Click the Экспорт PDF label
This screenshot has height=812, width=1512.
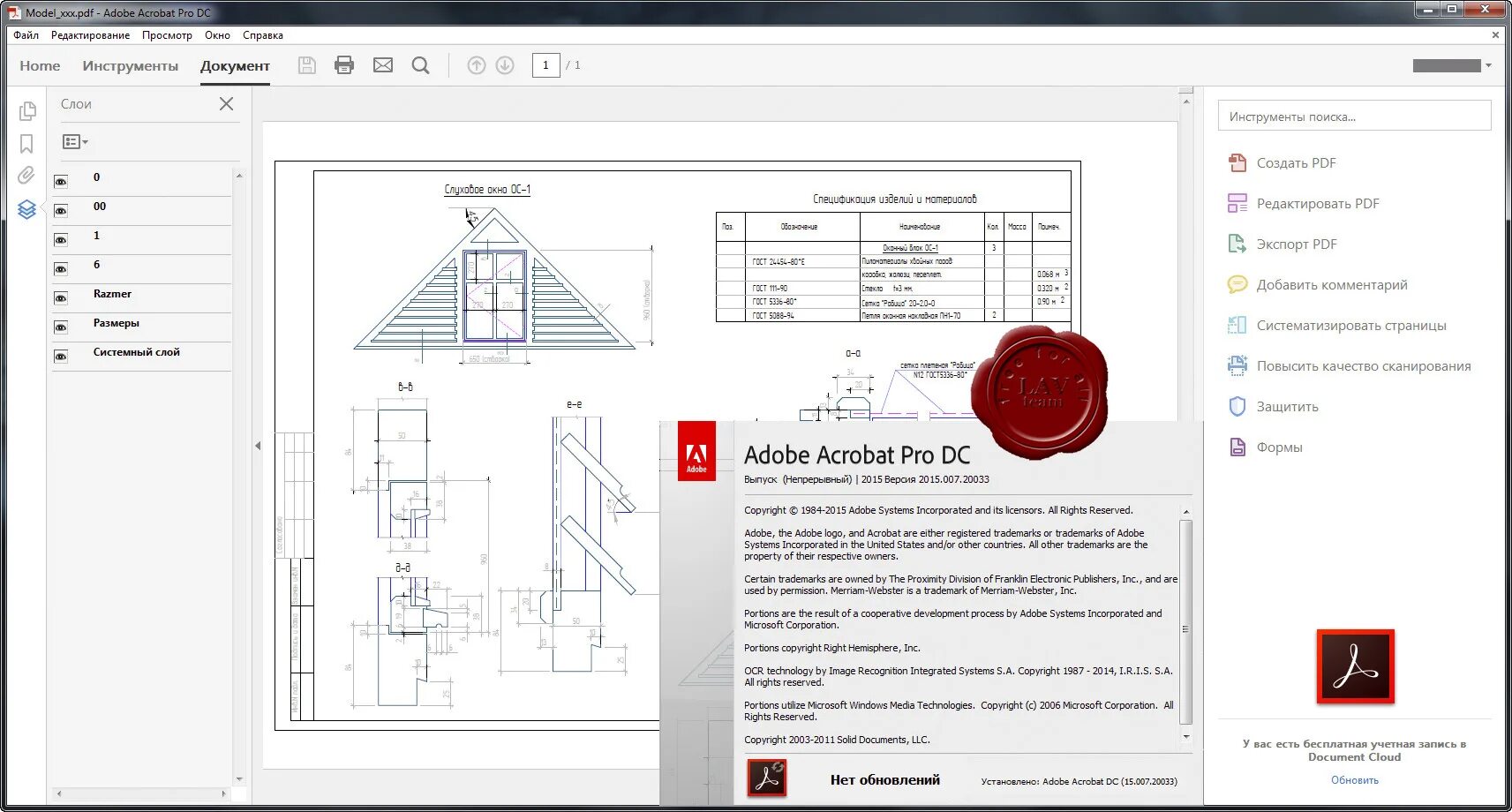tap(1297, 244)
